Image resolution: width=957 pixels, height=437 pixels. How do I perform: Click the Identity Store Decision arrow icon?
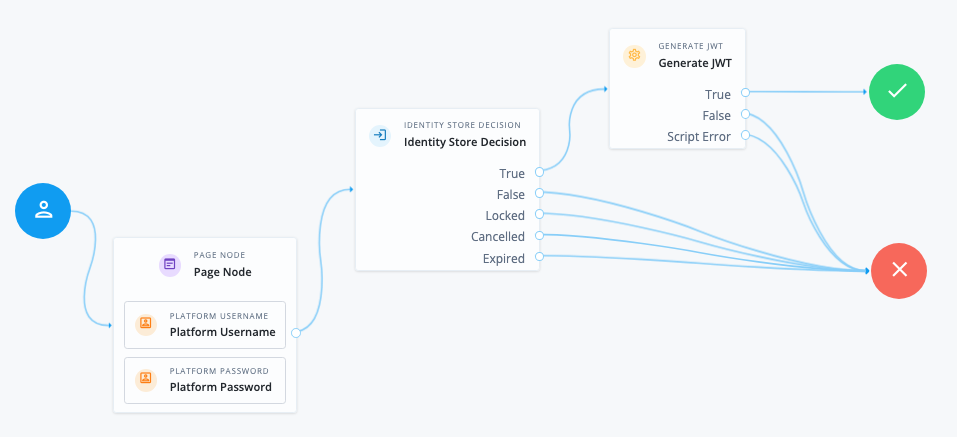pos(380,134)
